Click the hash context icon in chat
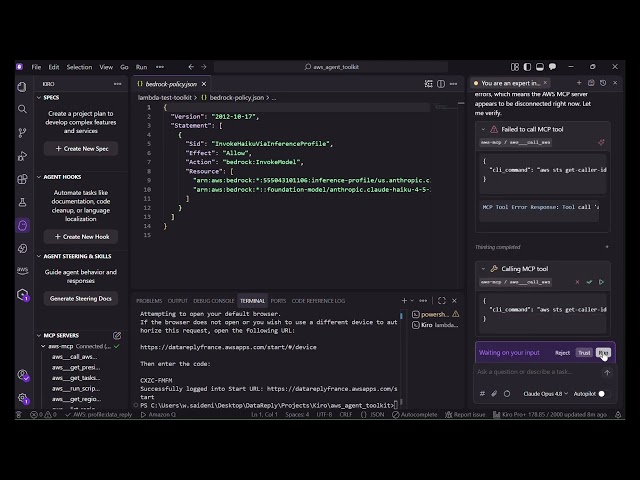Viewport: 640px width, 480px height. (x=482, y=394)
